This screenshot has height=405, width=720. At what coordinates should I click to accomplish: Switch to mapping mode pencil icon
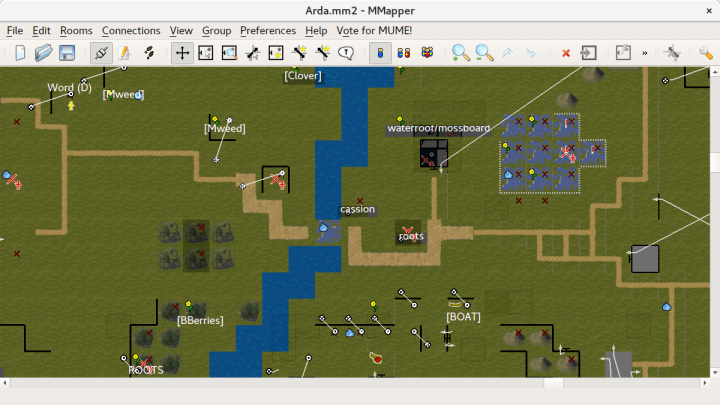coord(124,53)
